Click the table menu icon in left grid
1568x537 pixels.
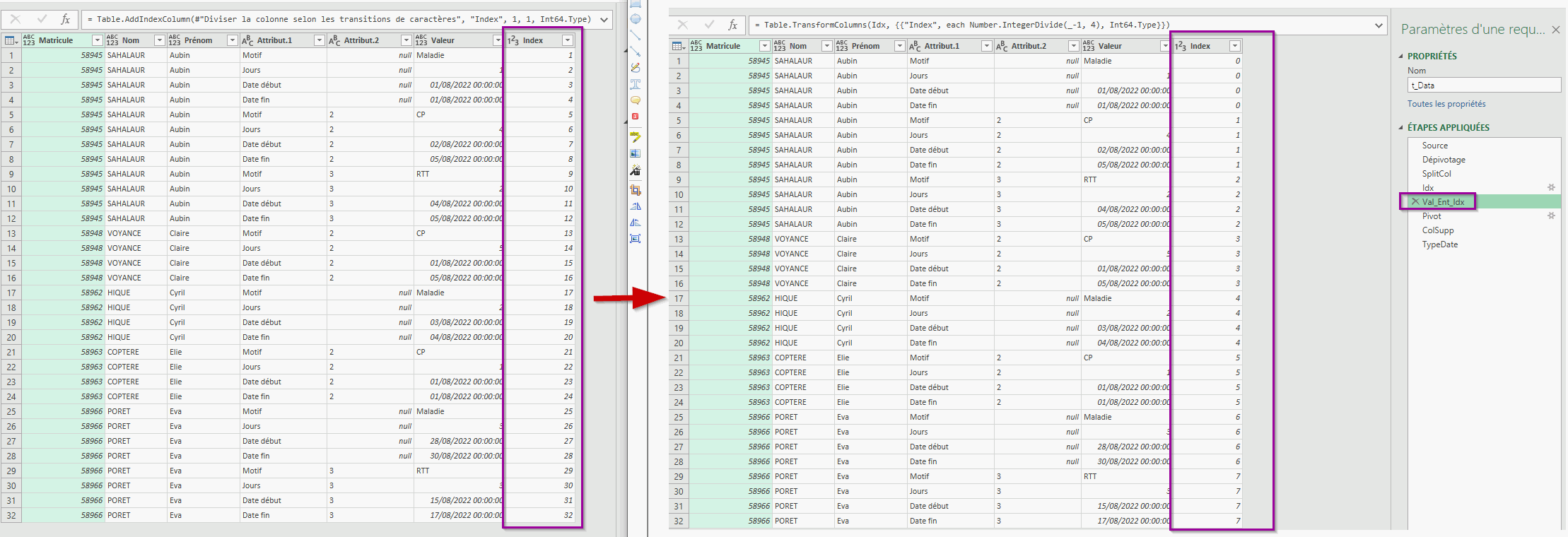click(x=11, y=40)
